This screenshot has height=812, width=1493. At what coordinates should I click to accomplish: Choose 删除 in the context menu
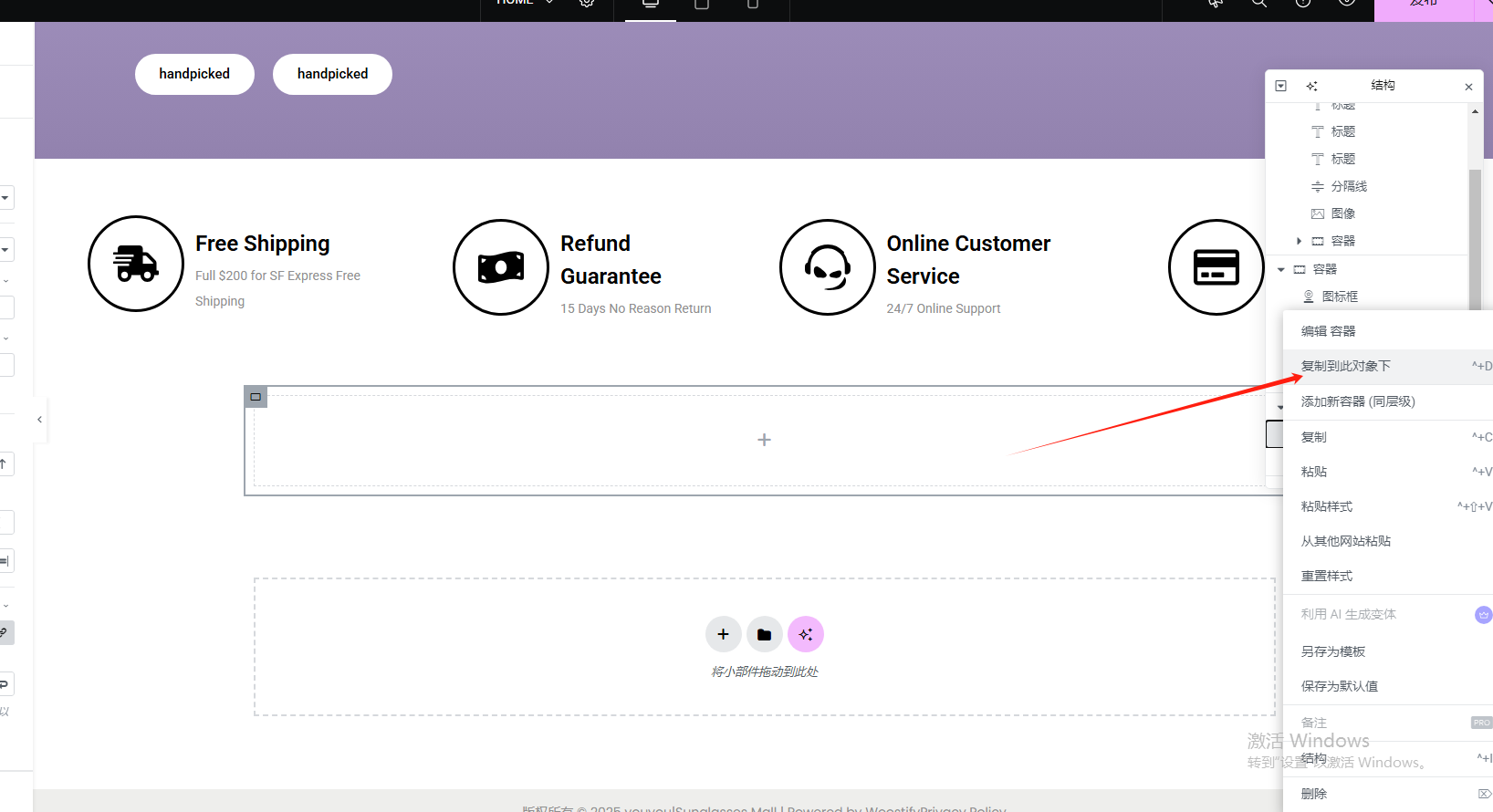click(1313, 794)
